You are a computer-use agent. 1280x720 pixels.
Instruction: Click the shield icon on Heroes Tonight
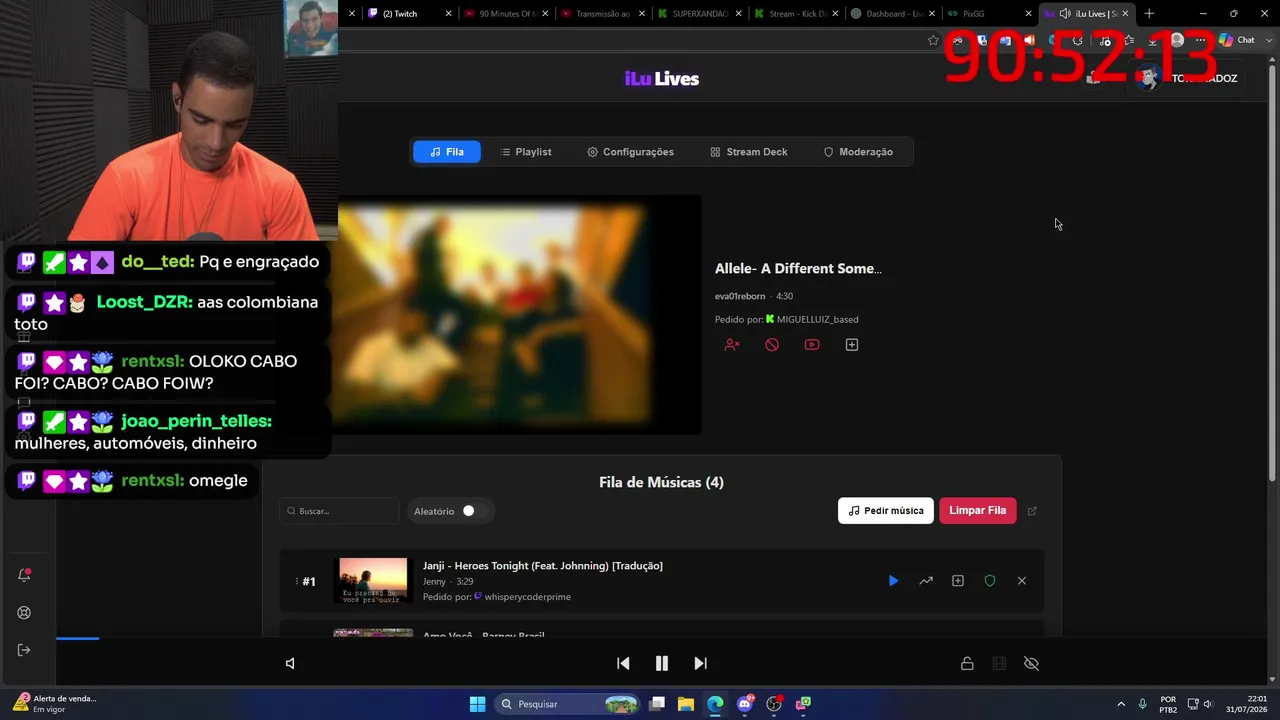click(990, 581)
